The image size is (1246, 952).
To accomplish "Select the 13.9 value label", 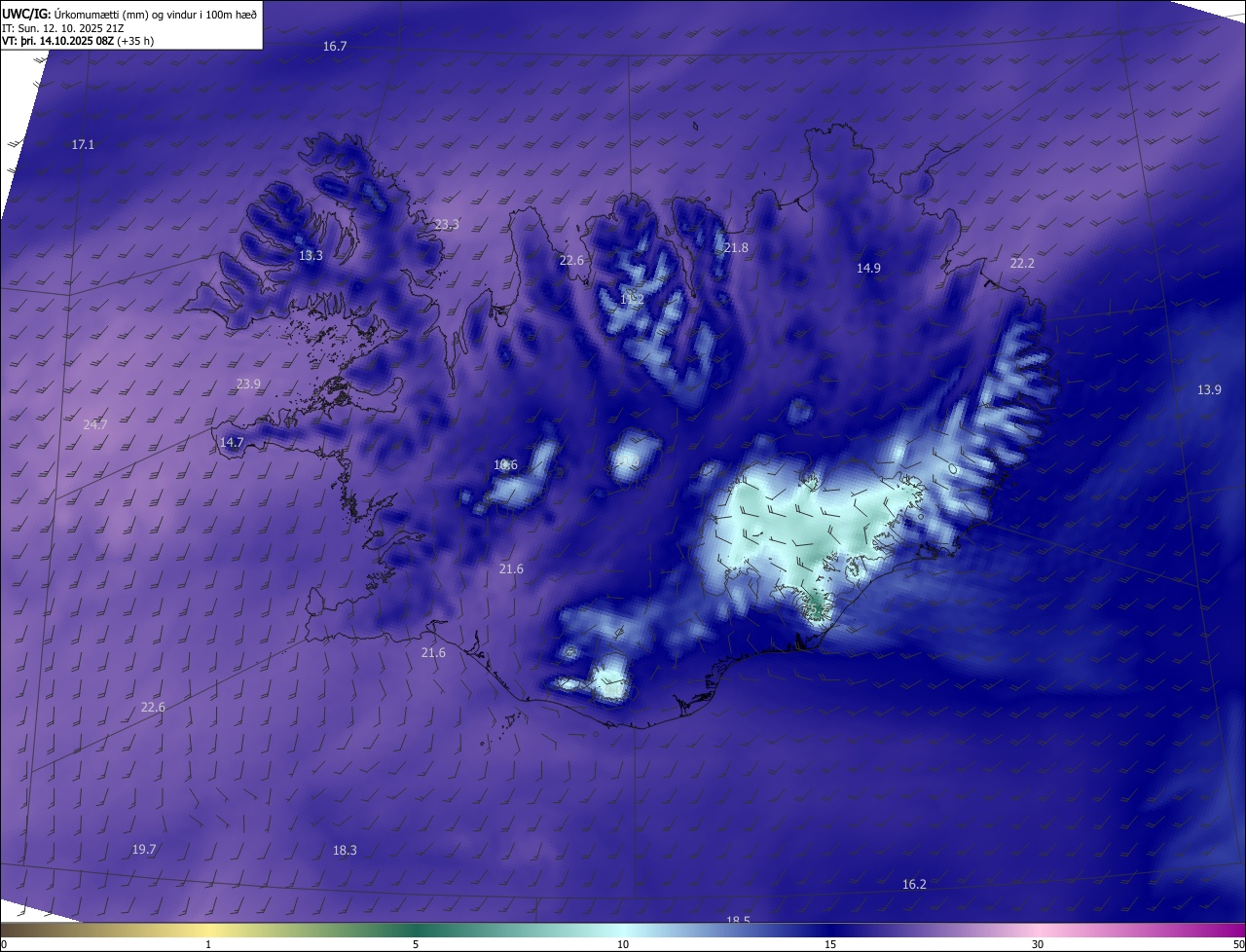I will (1209, 390).
